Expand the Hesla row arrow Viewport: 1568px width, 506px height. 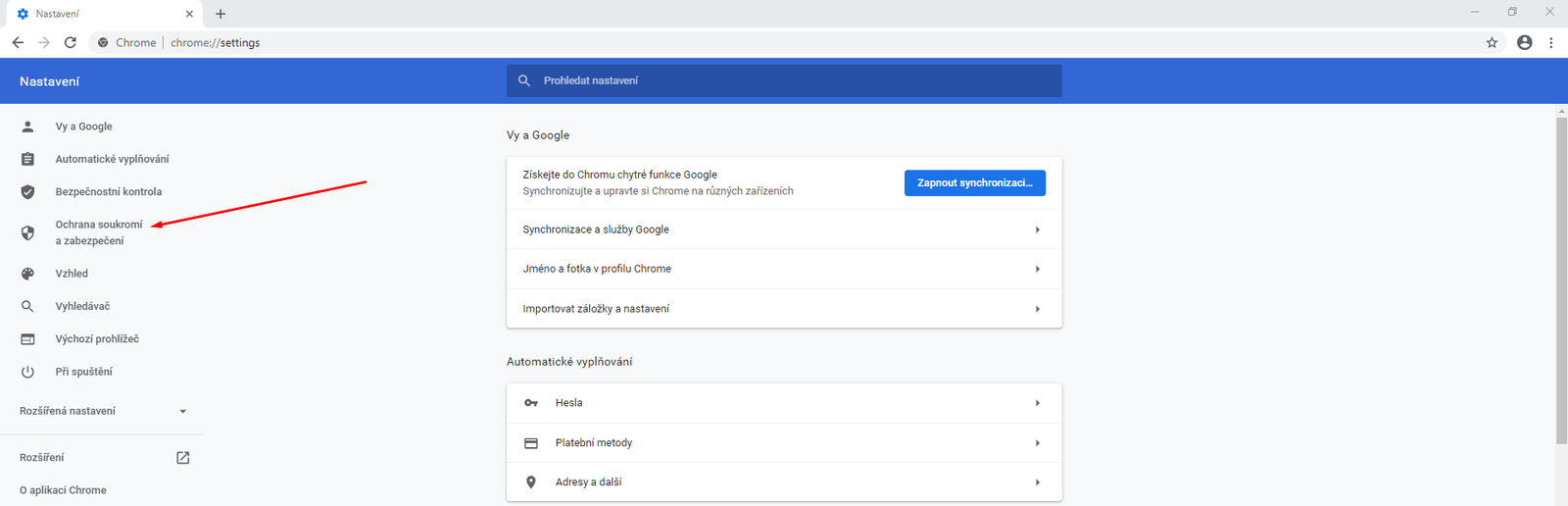1037,403
